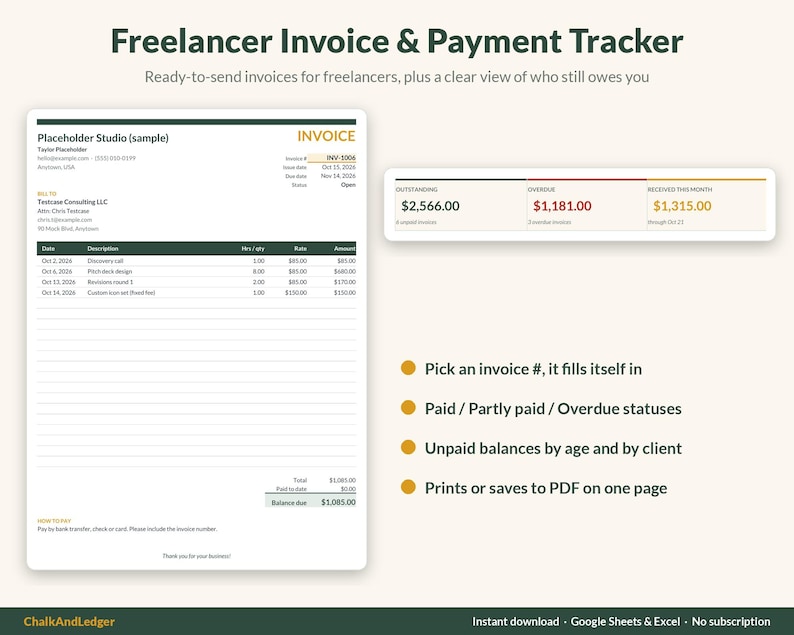Click Prints or saves to PDF line
The height and width of the screenshot is (635, 794).
pos(546,488)
